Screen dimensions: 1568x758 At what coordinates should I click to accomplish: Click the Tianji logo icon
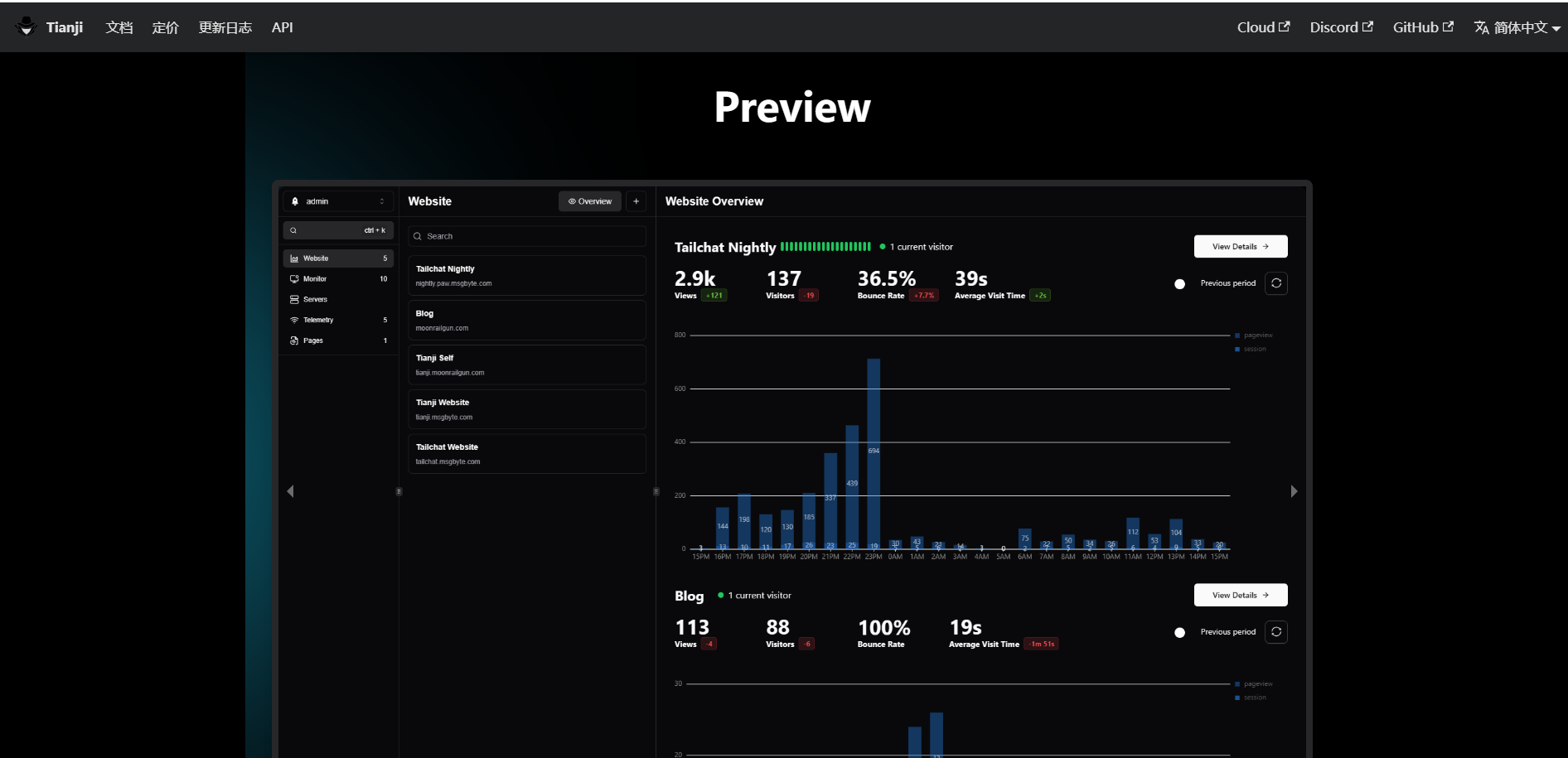[27, 27]
